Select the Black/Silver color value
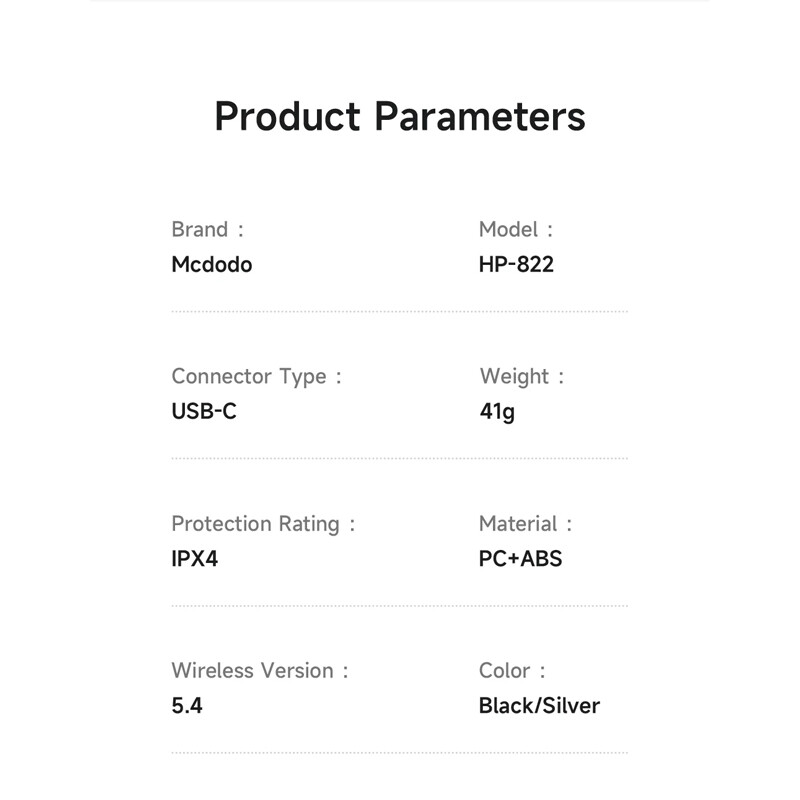The image size is (800, 800). [x=539, y=705]
